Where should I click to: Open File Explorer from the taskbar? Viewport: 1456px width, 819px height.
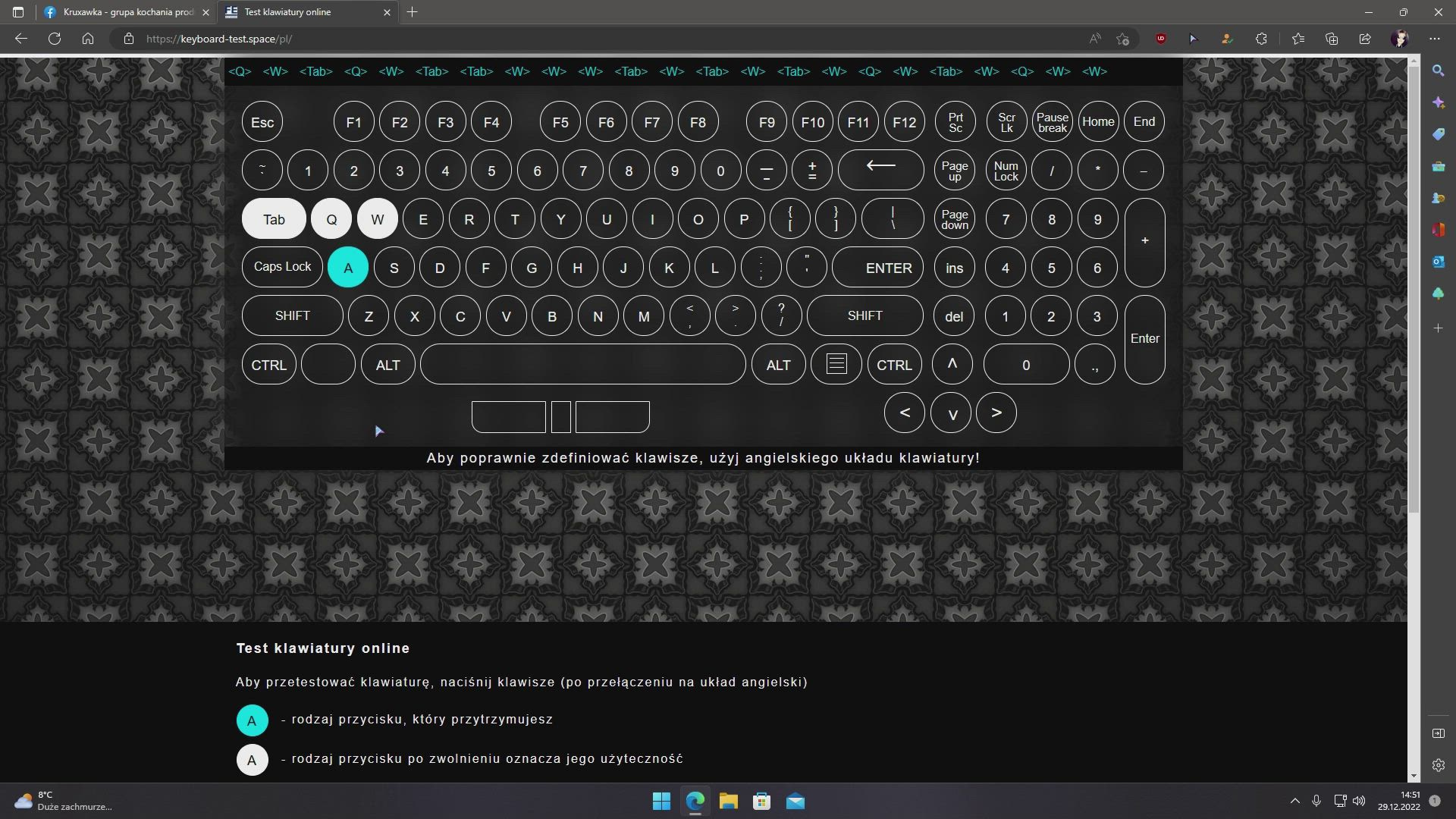coord(729,801)
